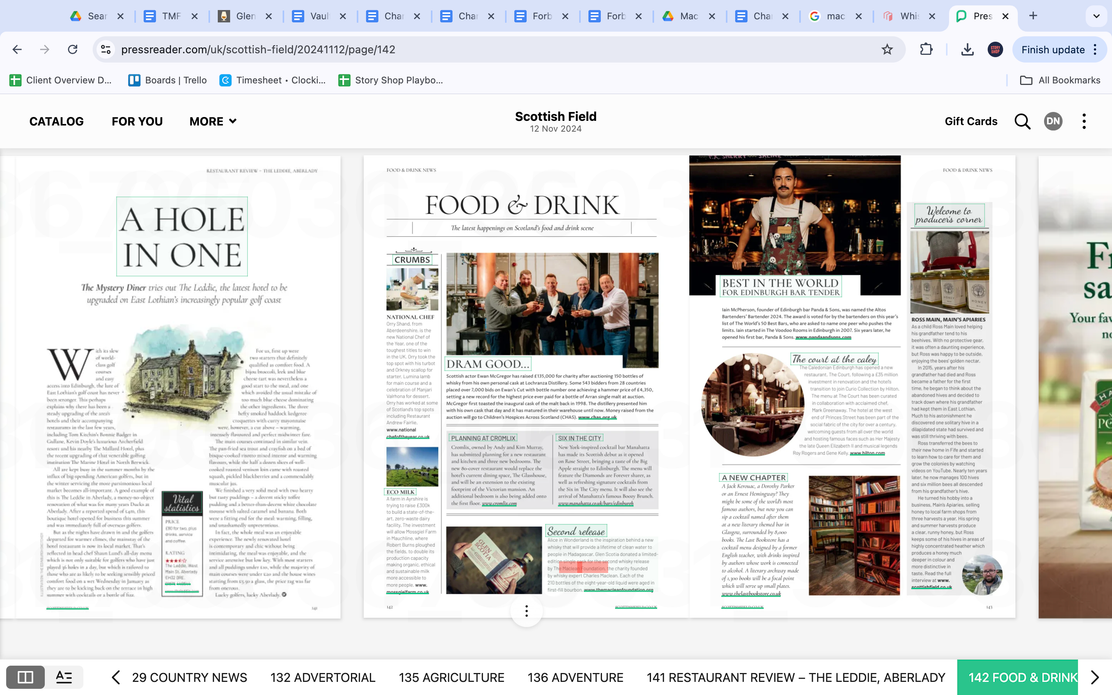Jump to 136 ADVENTURE section
1112x695 pixels.
(x=575, y=678)
